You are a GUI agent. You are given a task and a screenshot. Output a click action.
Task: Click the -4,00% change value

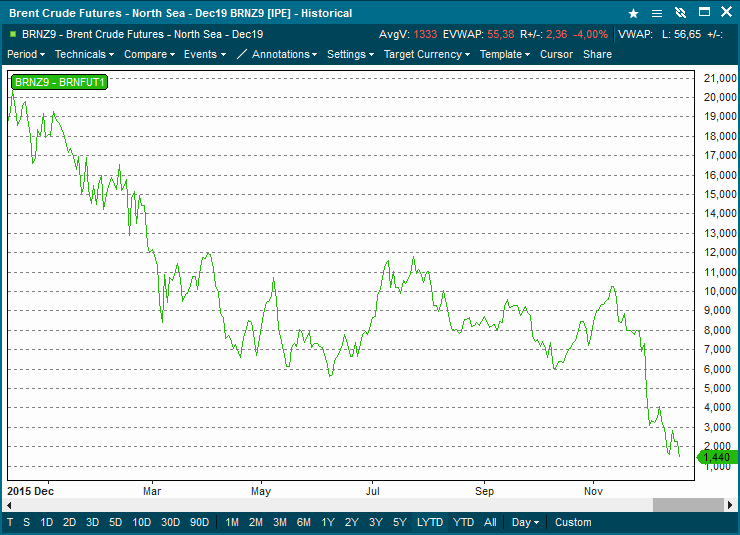tap(590, 34)
